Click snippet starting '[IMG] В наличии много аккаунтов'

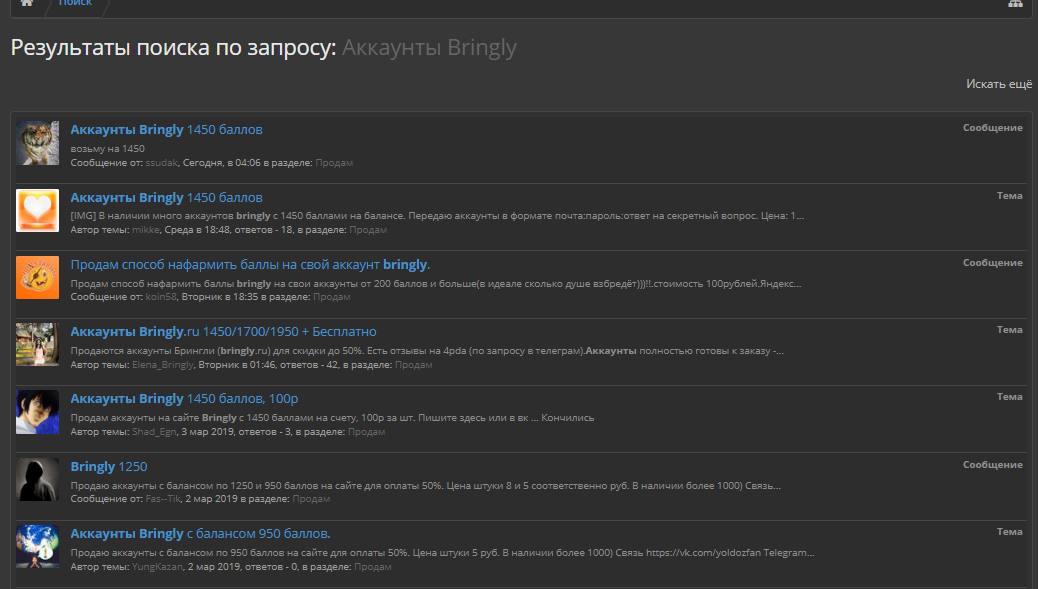tap(437, 216)
